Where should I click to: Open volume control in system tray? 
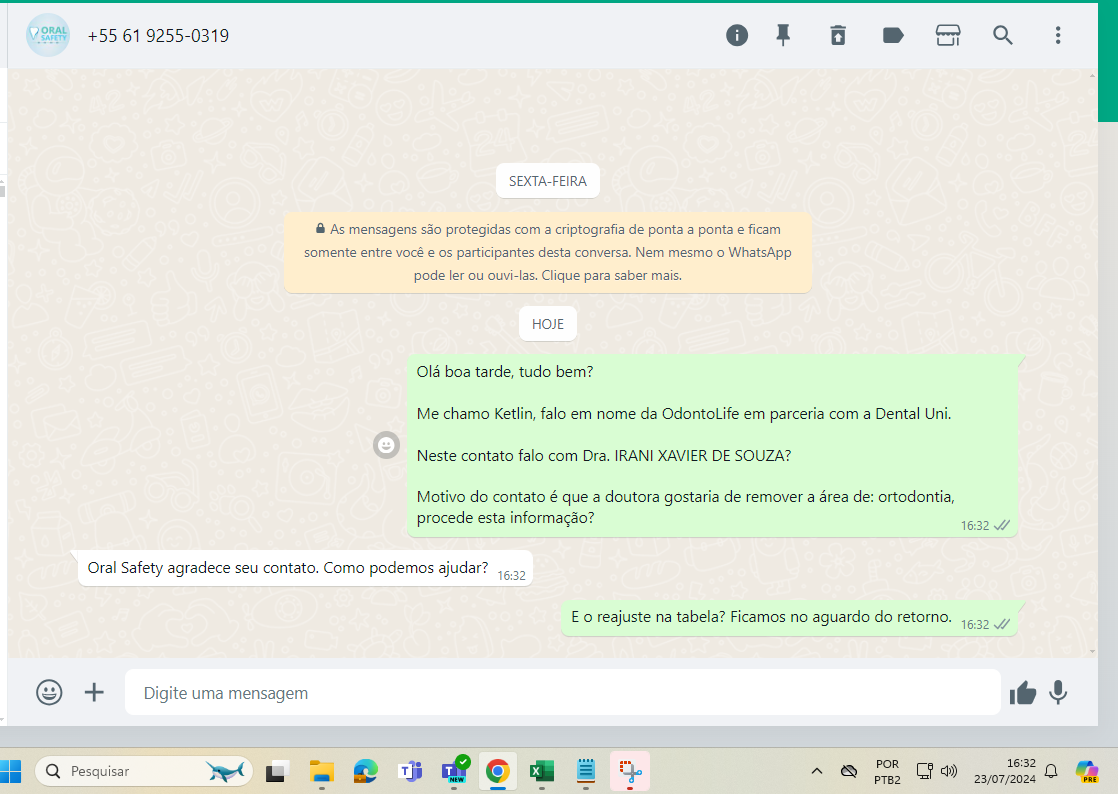(949, 771)
